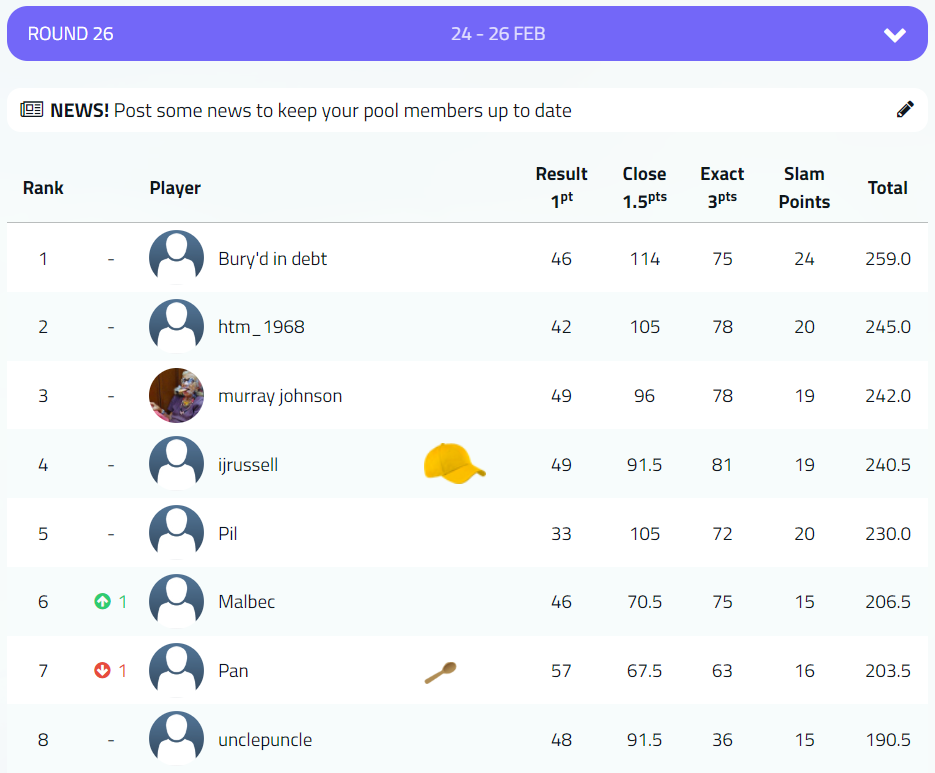Click the 24 - 26 FEB date range
935x773 pixels.
pos(497,34)
